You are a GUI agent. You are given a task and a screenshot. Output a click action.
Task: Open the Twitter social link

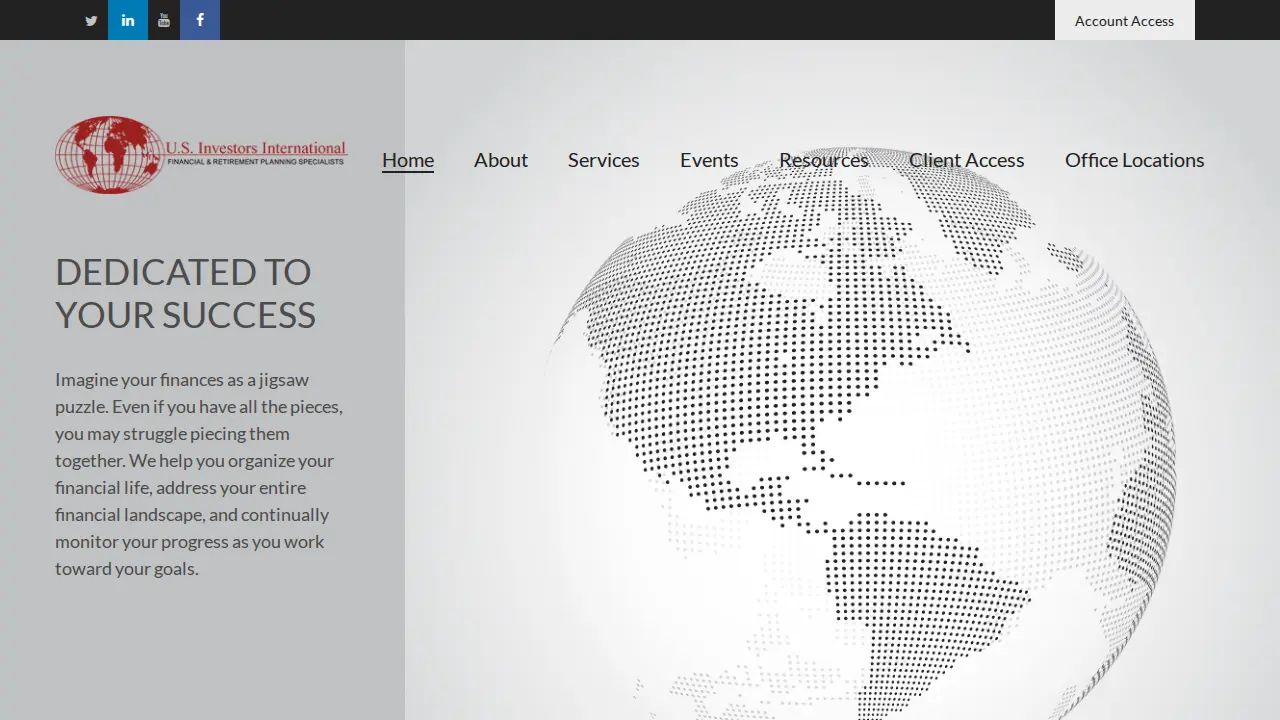tap(91, 20)
